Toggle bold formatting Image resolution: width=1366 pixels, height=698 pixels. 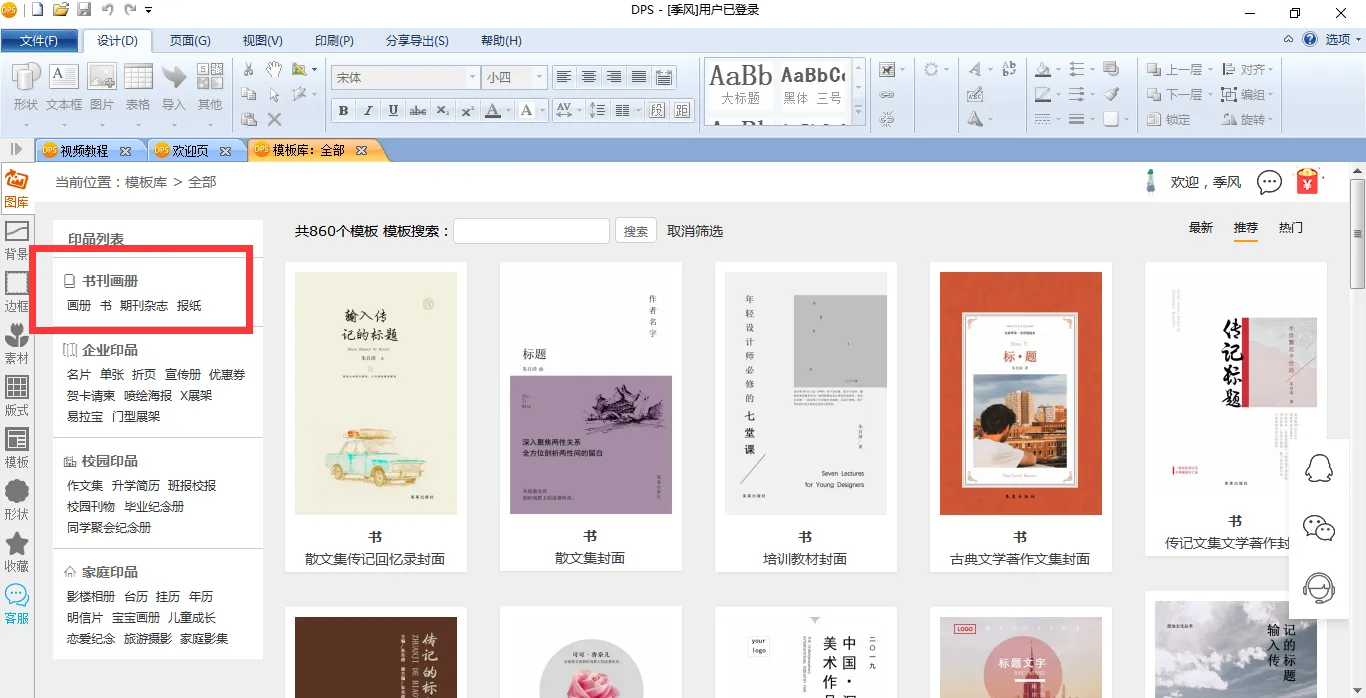click(343, 110)
